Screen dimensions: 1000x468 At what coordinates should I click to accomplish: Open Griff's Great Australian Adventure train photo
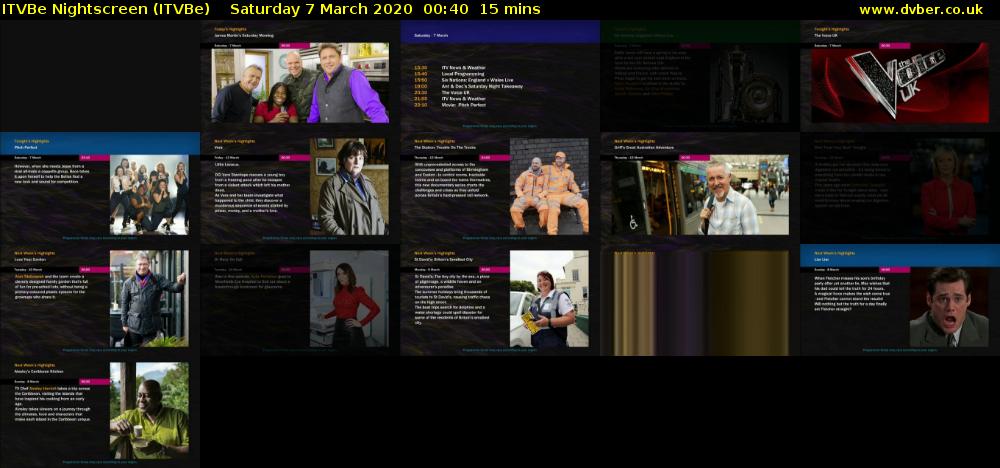[700, 194]
